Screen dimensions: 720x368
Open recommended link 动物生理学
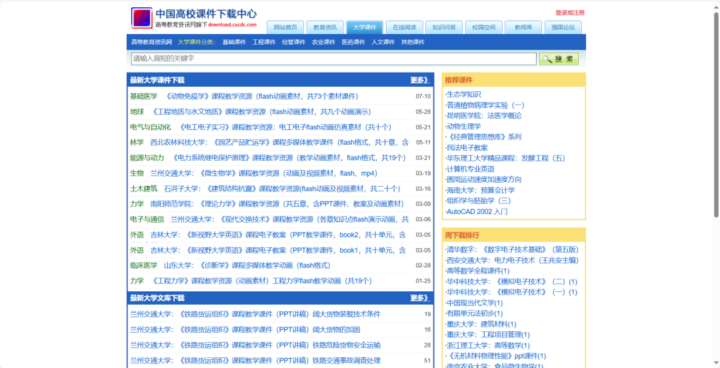[463, 126]
